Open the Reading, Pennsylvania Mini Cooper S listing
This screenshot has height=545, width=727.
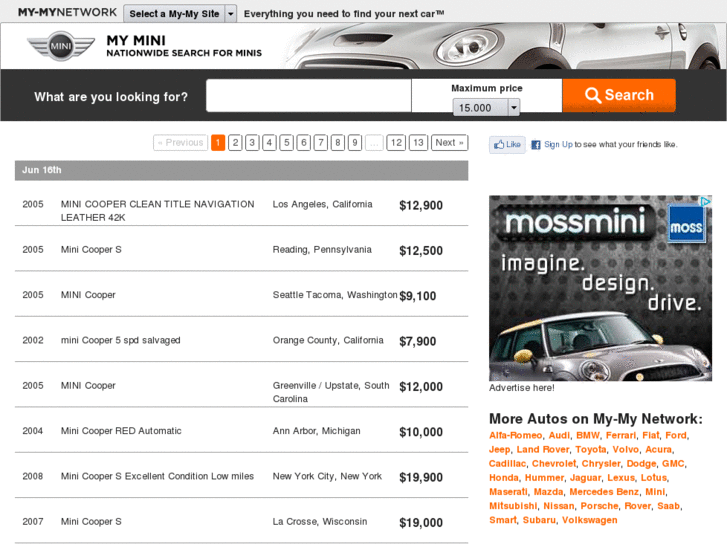[241, 250]
